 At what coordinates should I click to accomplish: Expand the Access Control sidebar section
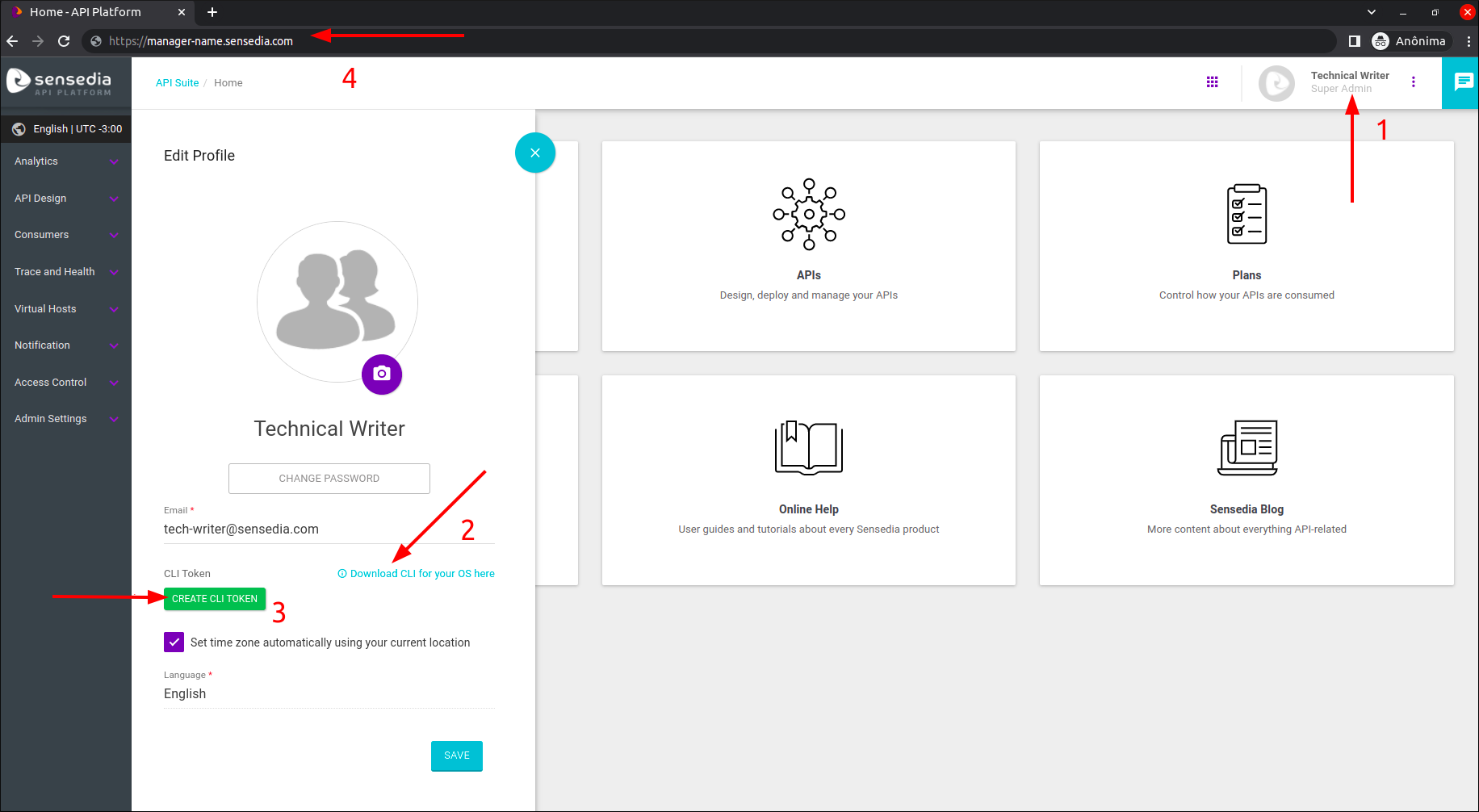(65, 383)
